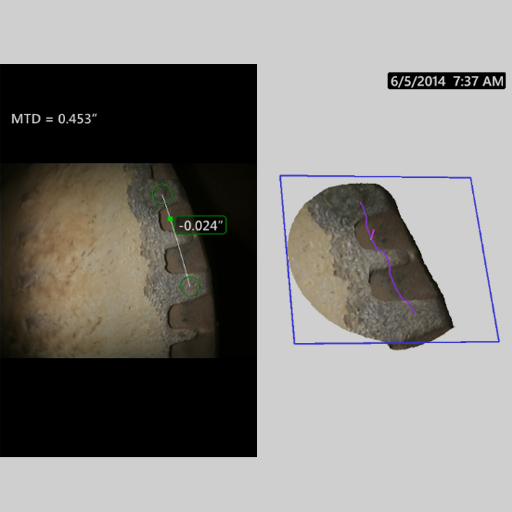The width and height of the screenshot is (512, 512).
Task: Click the top end of the purple profile line
Action: click(361, 202)
